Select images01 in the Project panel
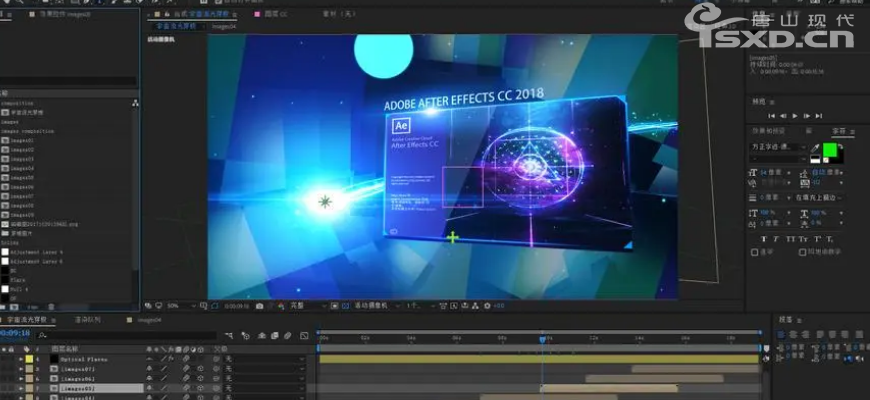The width and height of the screenshot is (870, 400). [x=22, y=140]
